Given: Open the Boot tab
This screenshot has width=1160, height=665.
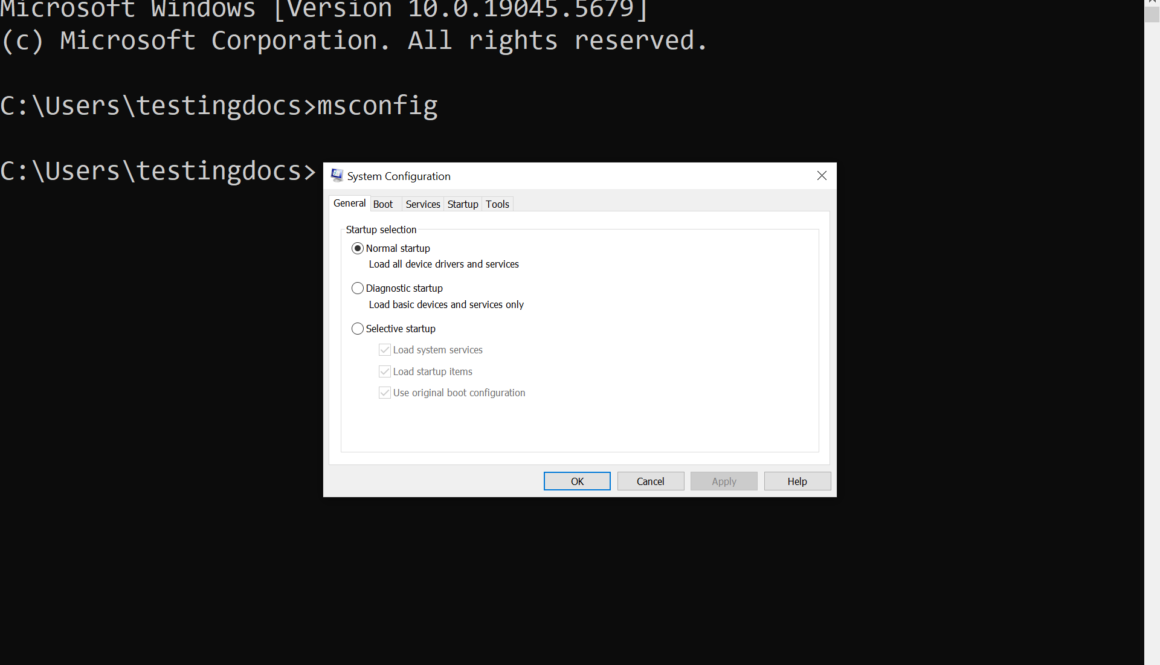Looking at the screenshot, I should coord(383,204).
